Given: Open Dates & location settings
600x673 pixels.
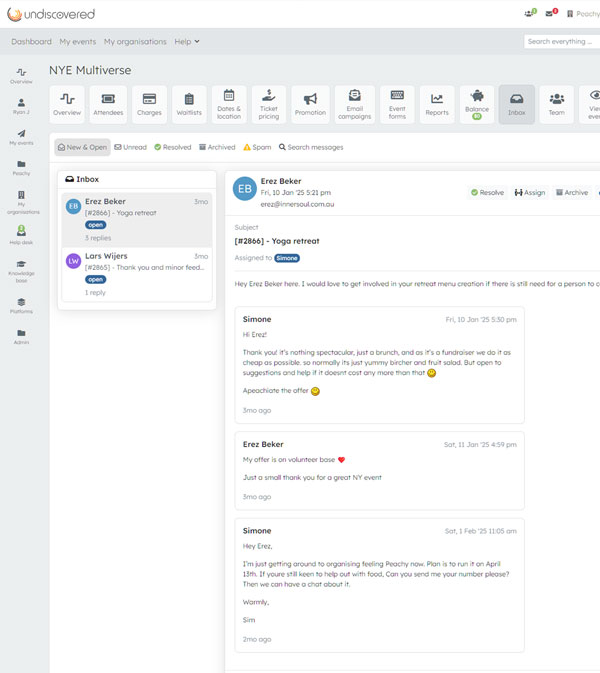Looking at the screenshot, I should (x=229, y=104).
